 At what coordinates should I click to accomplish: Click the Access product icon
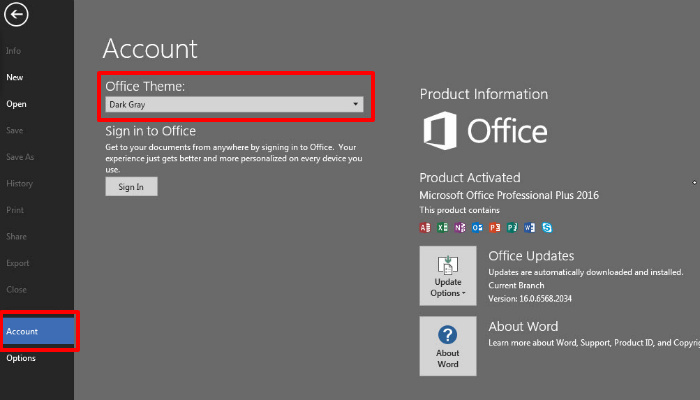pos(425,228)
